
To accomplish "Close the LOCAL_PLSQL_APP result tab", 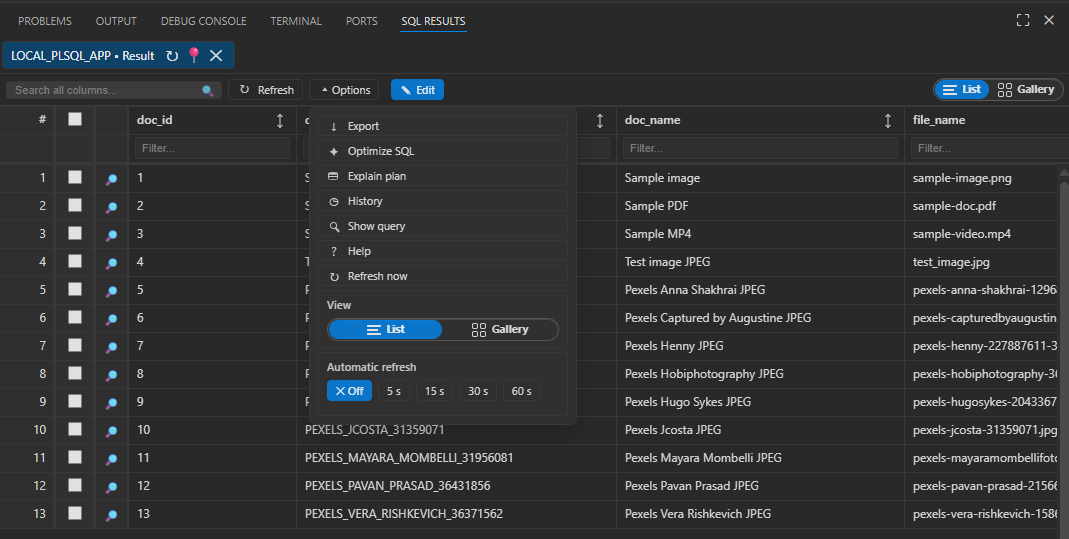I will (x=216, y=56).
